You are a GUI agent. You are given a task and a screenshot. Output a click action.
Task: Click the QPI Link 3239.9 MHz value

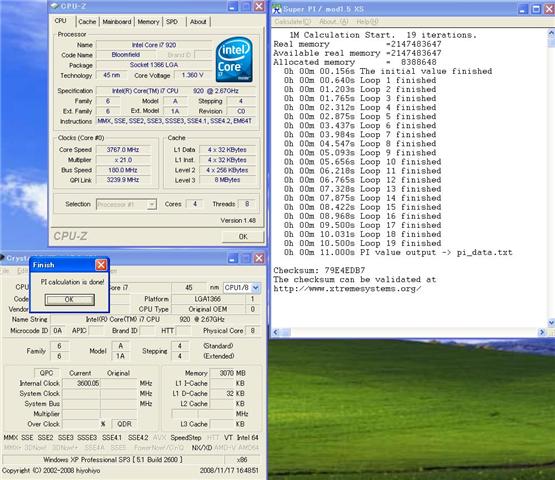pos(123,180)
